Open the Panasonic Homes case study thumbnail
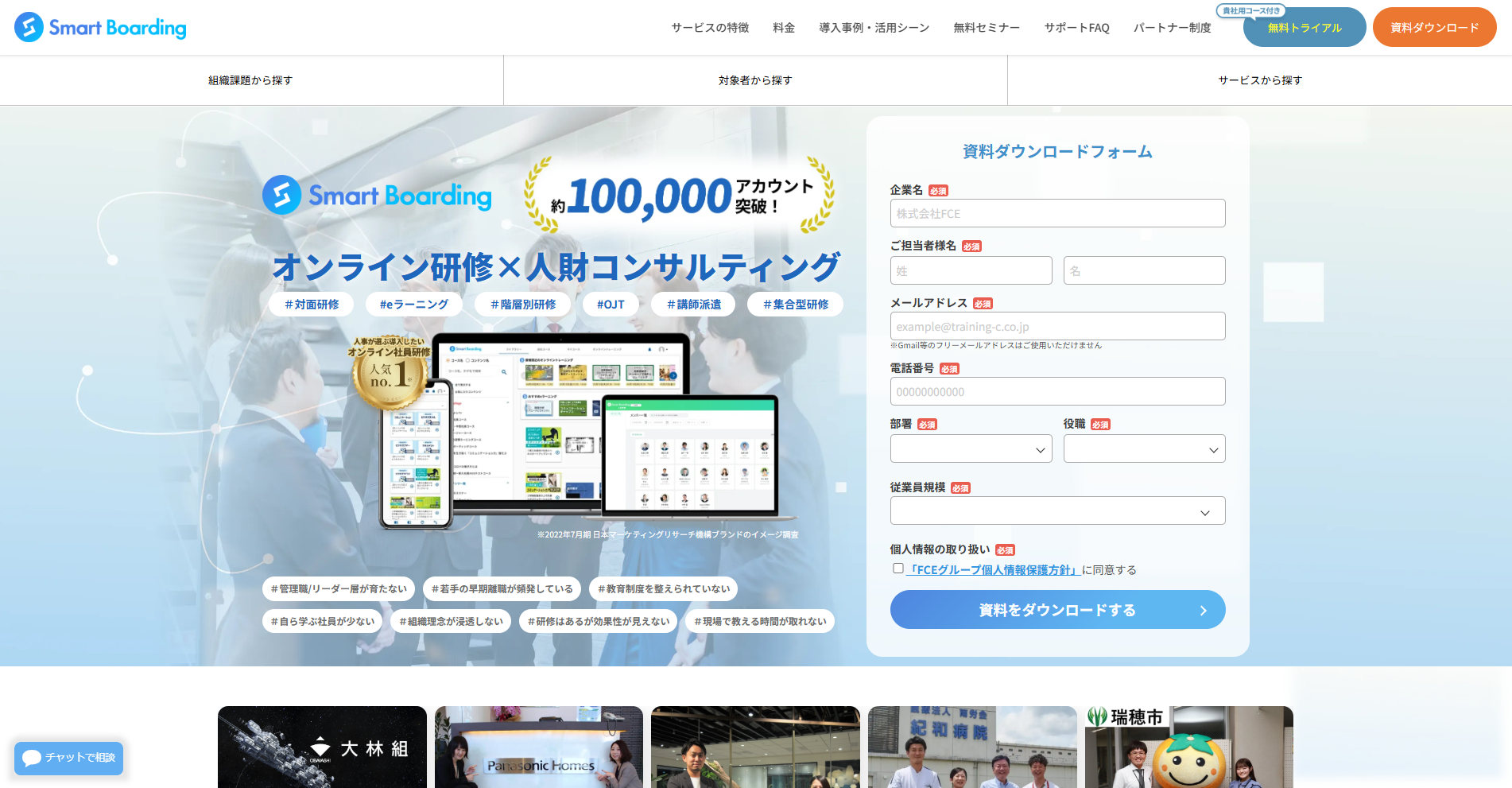Screen dimensions: 1512x788 tap(539, 747)
